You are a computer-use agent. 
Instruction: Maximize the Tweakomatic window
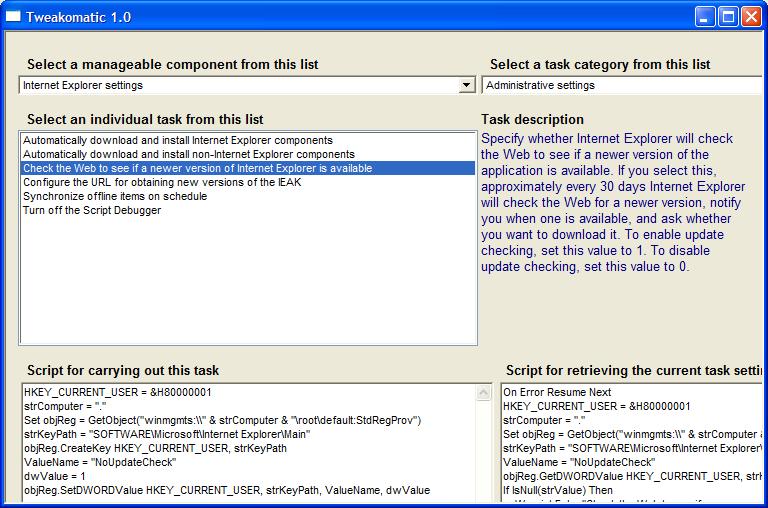(728, 17)
